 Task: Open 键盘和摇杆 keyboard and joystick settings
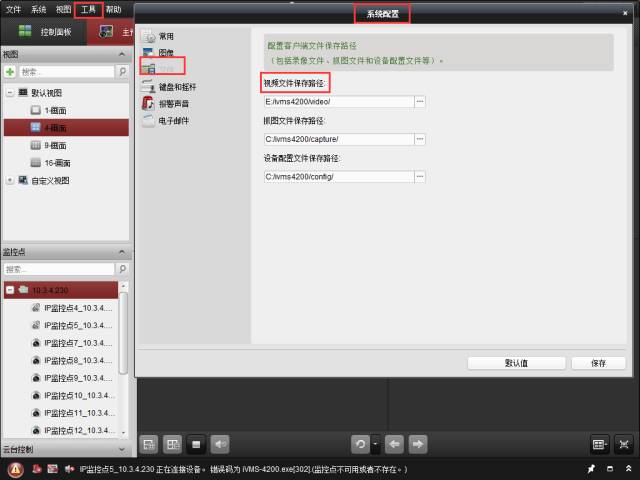coord(177,87)
